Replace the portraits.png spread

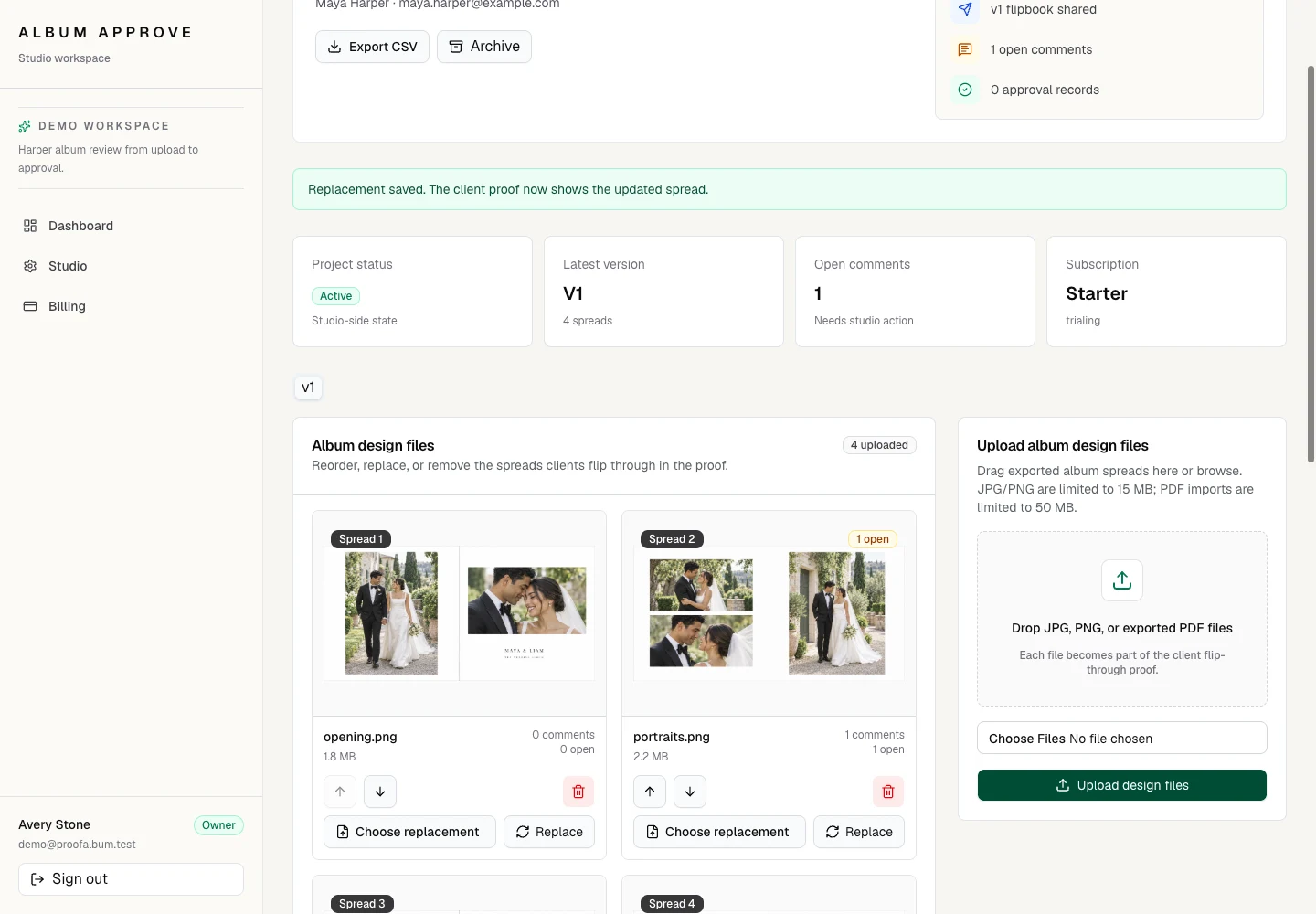tap(859, 832)
